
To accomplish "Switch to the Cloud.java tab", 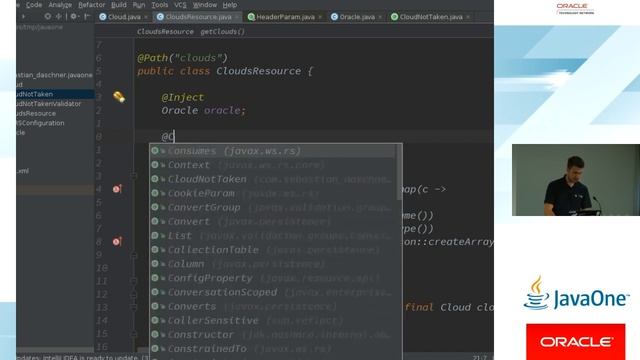I will (x=124, y=17).
